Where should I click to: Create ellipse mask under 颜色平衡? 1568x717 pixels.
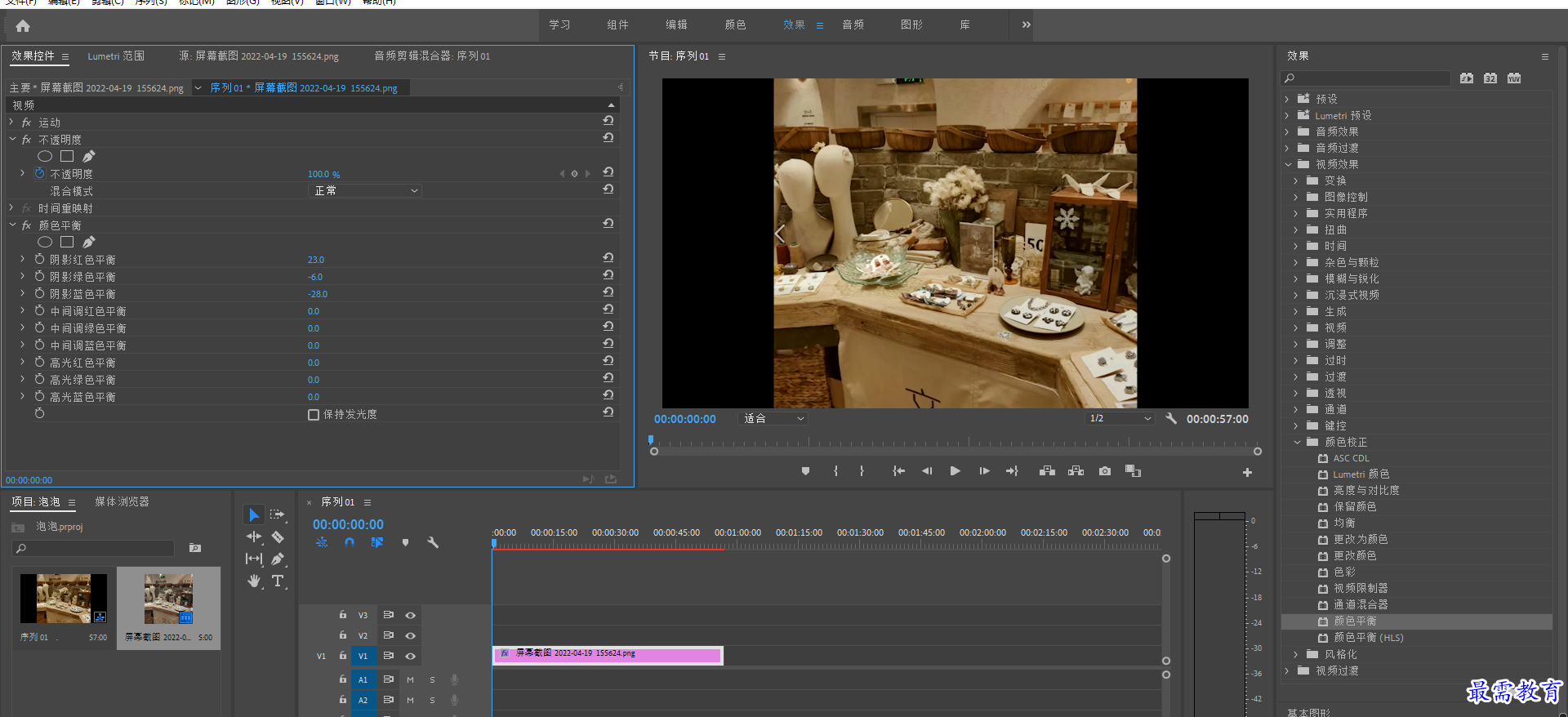coord(45,242)
